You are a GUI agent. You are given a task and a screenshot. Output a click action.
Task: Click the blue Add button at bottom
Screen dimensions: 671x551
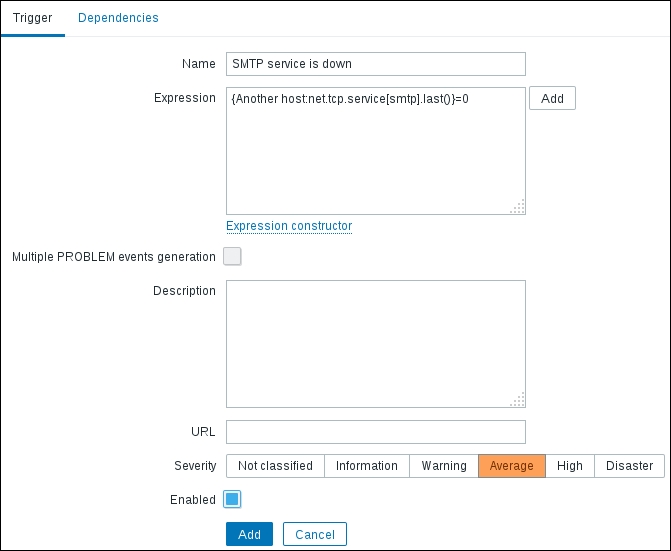pos(249,534)
